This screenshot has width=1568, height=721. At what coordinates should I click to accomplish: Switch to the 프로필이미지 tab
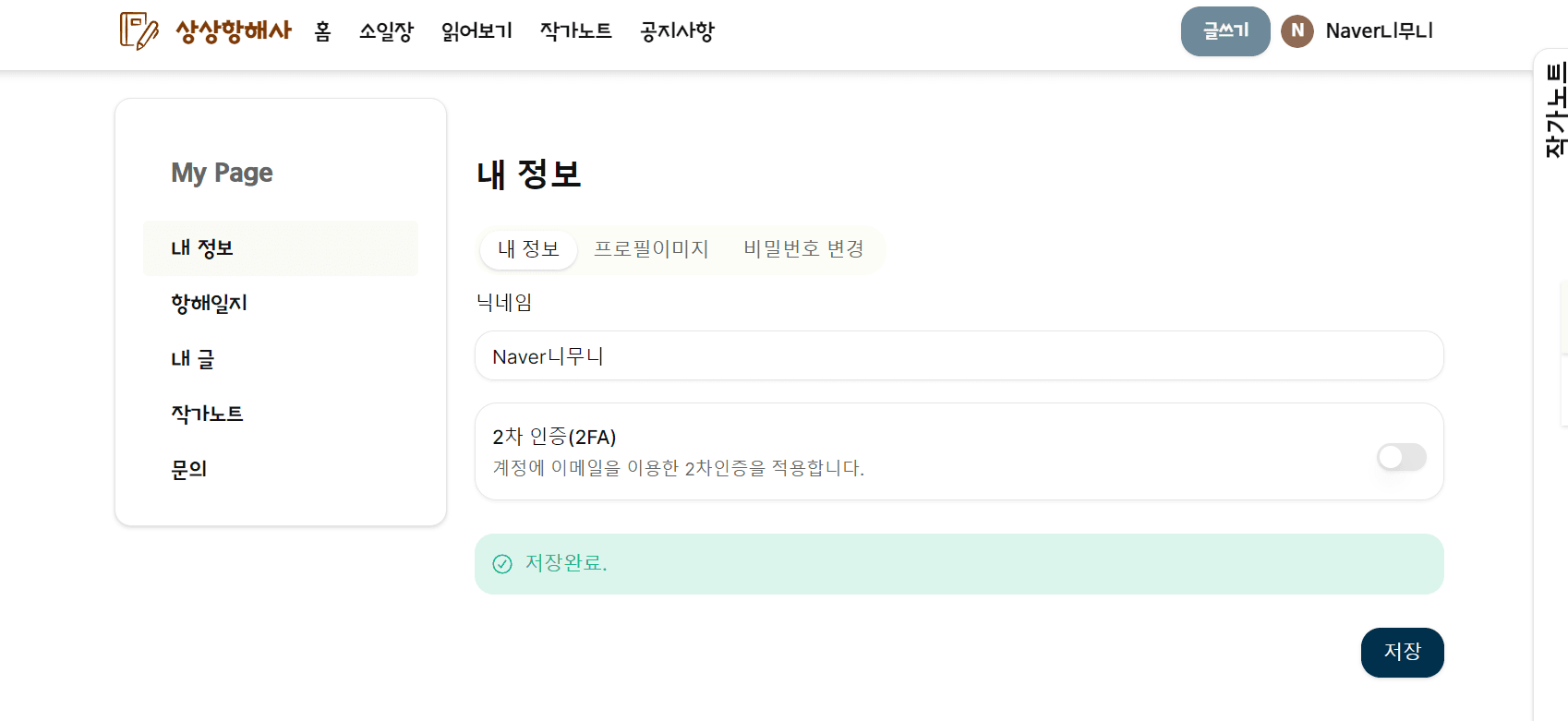pyautogui.click(x=651, y=249)
